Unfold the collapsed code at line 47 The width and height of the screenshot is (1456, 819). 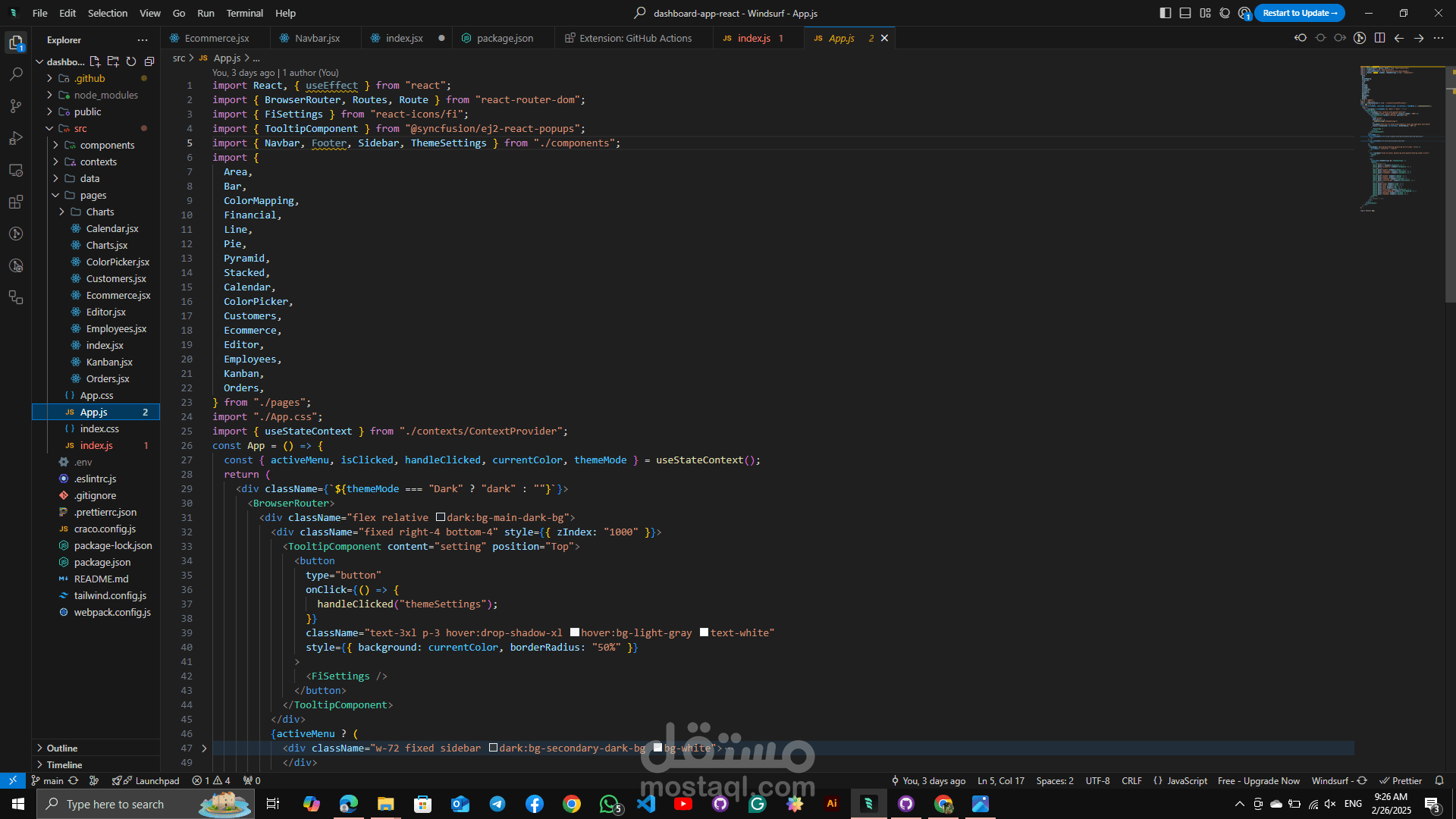click(204, 748)
